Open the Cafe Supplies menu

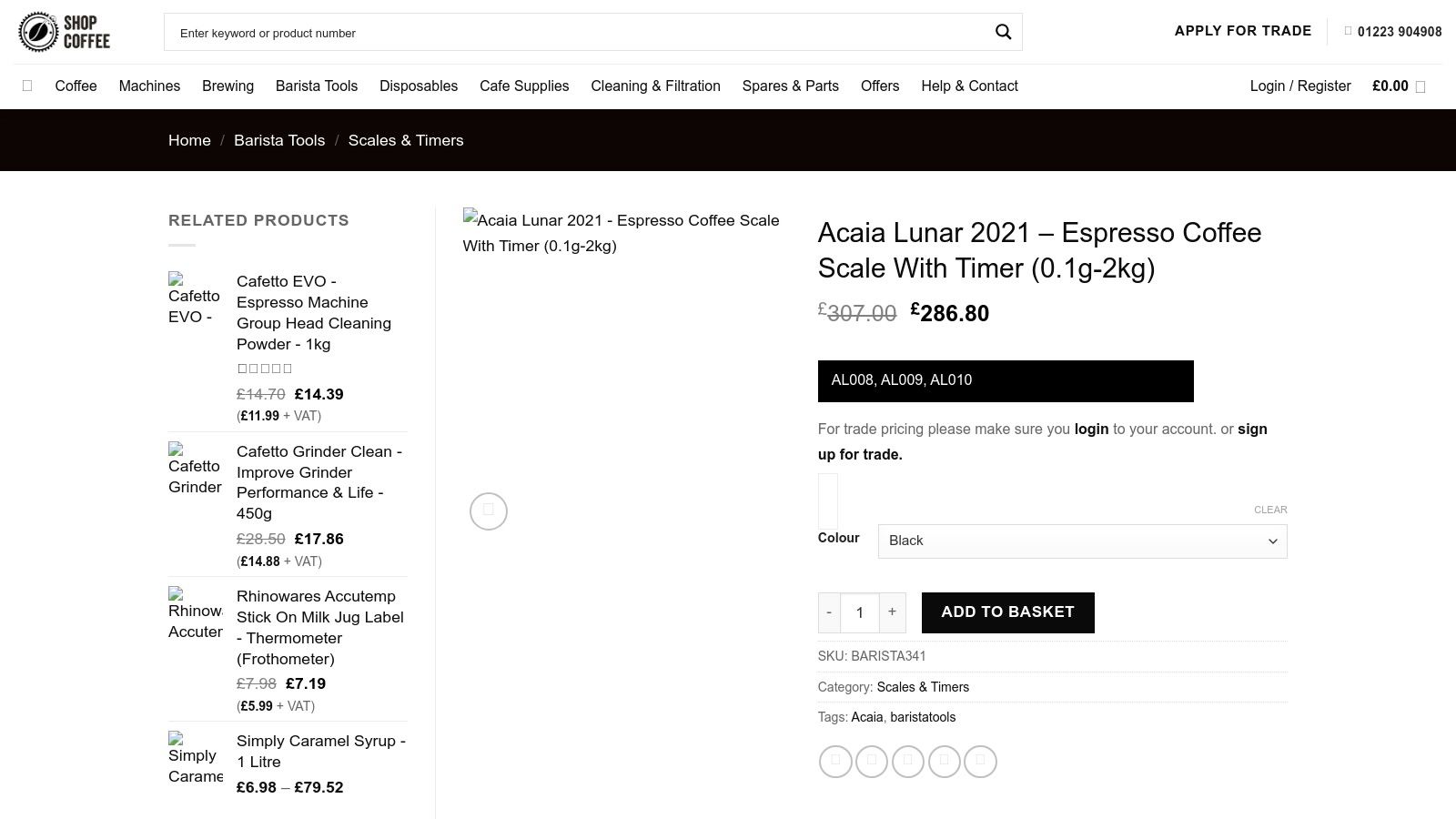tap(524, 86)
